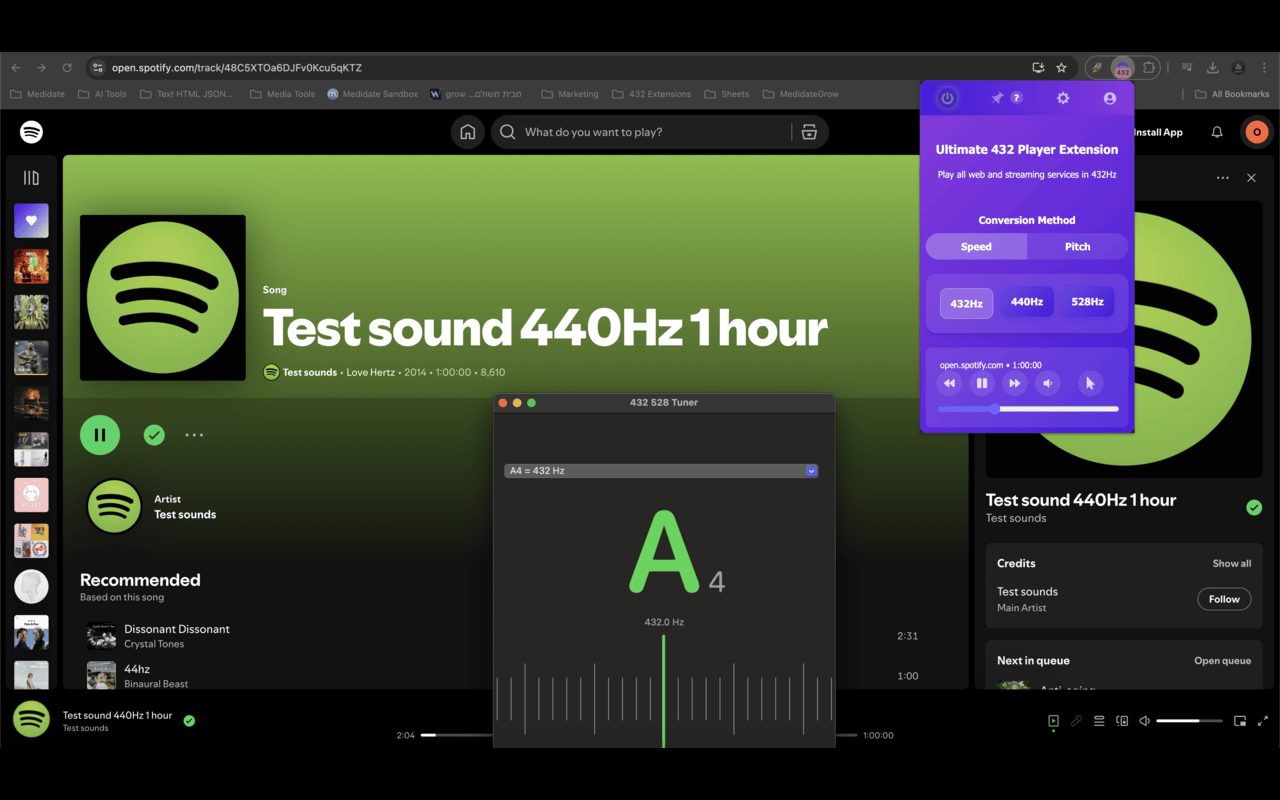
Task: Open the lyrics microphone icon
Action: [1076, 720]
